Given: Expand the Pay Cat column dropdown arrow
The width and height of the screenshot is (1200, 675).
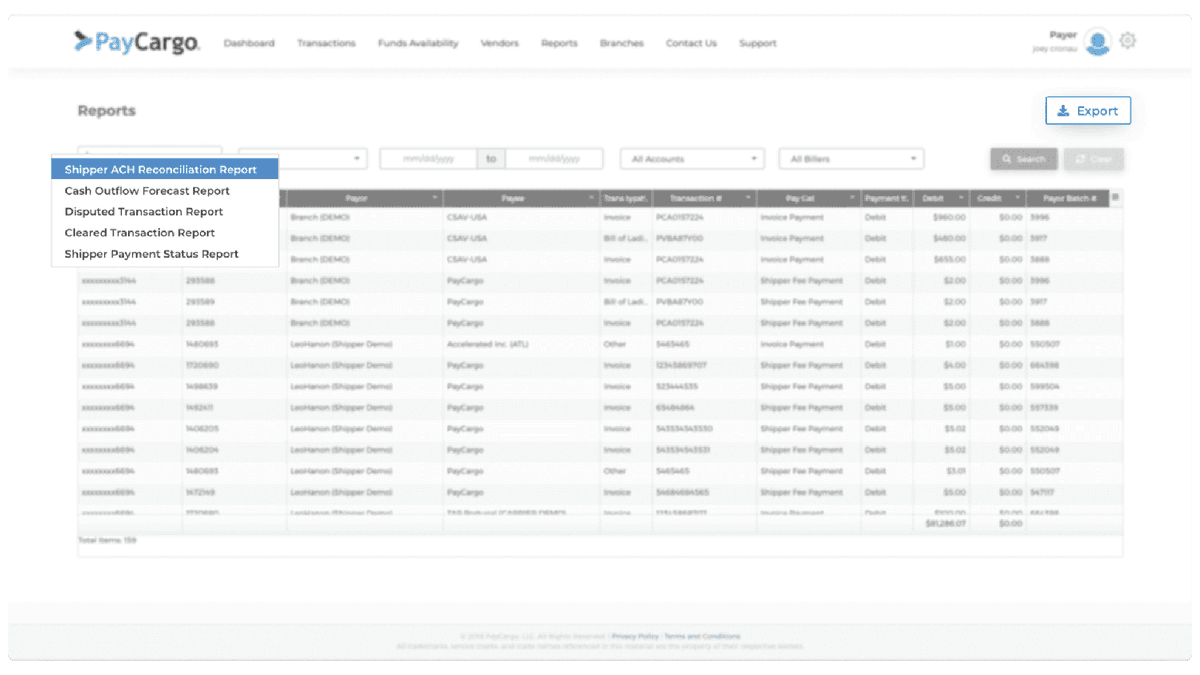Looking at the screenshot, I should (x=852, y=197).
